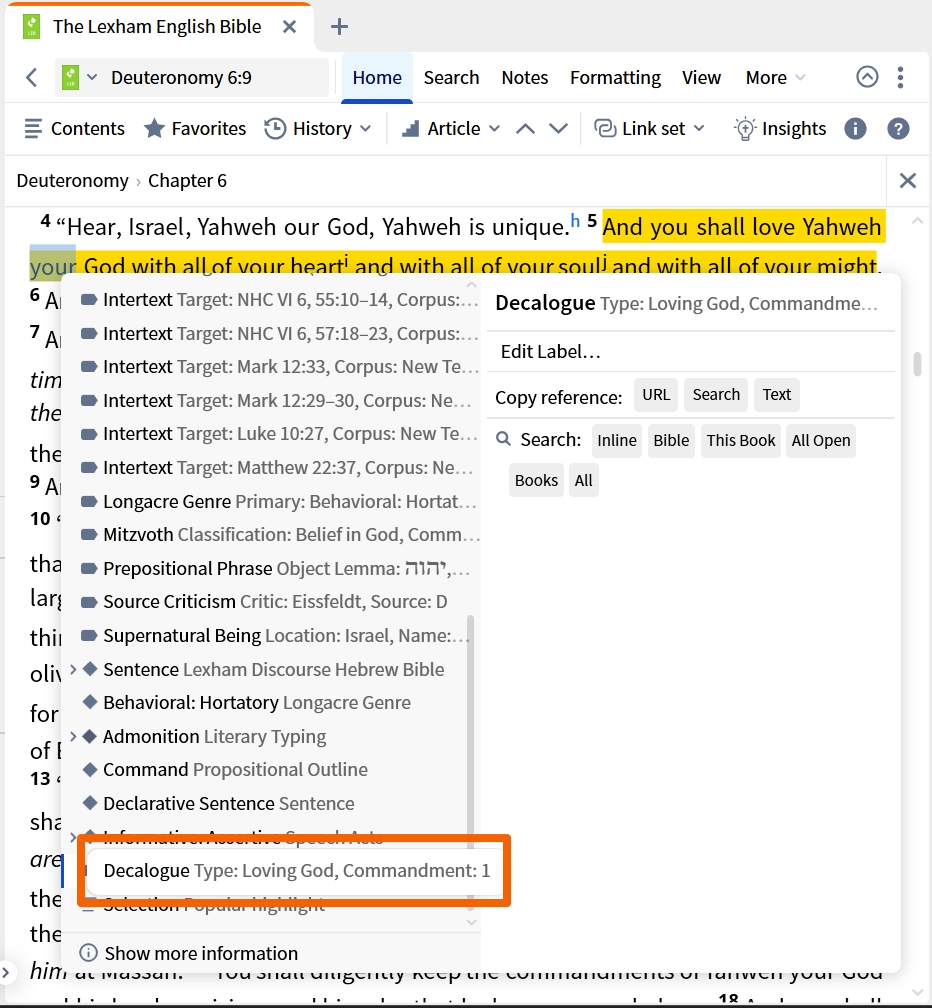The width and height of the screenshot is (932, 1008).
Task: Select Intertext Target NHC VI 6, 55:10–14
Action: pos(279,300)
